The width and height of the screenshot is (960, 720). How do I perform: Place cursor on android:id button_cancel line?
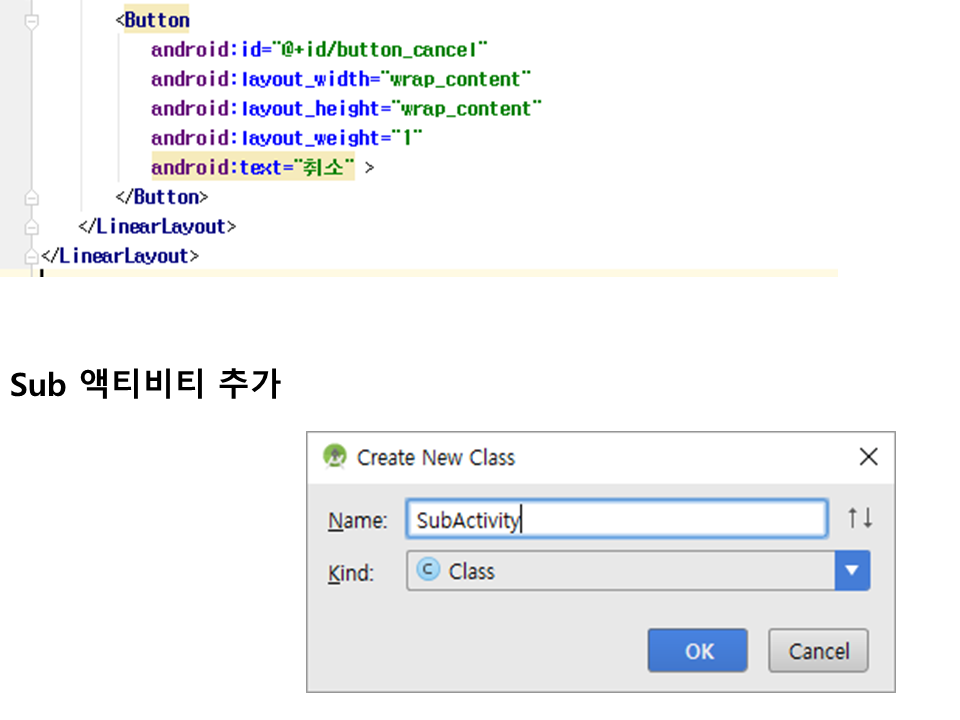point(318,50)
